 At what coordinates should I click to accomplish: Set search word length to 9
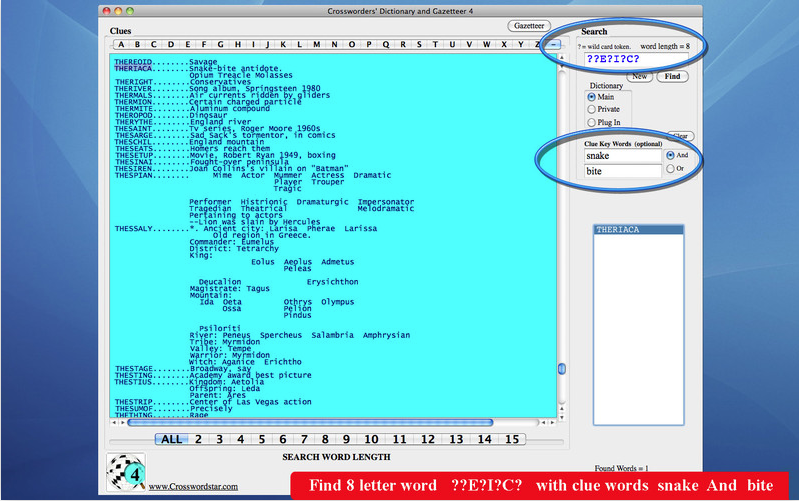pyautogui.click(x=346, y=439)
